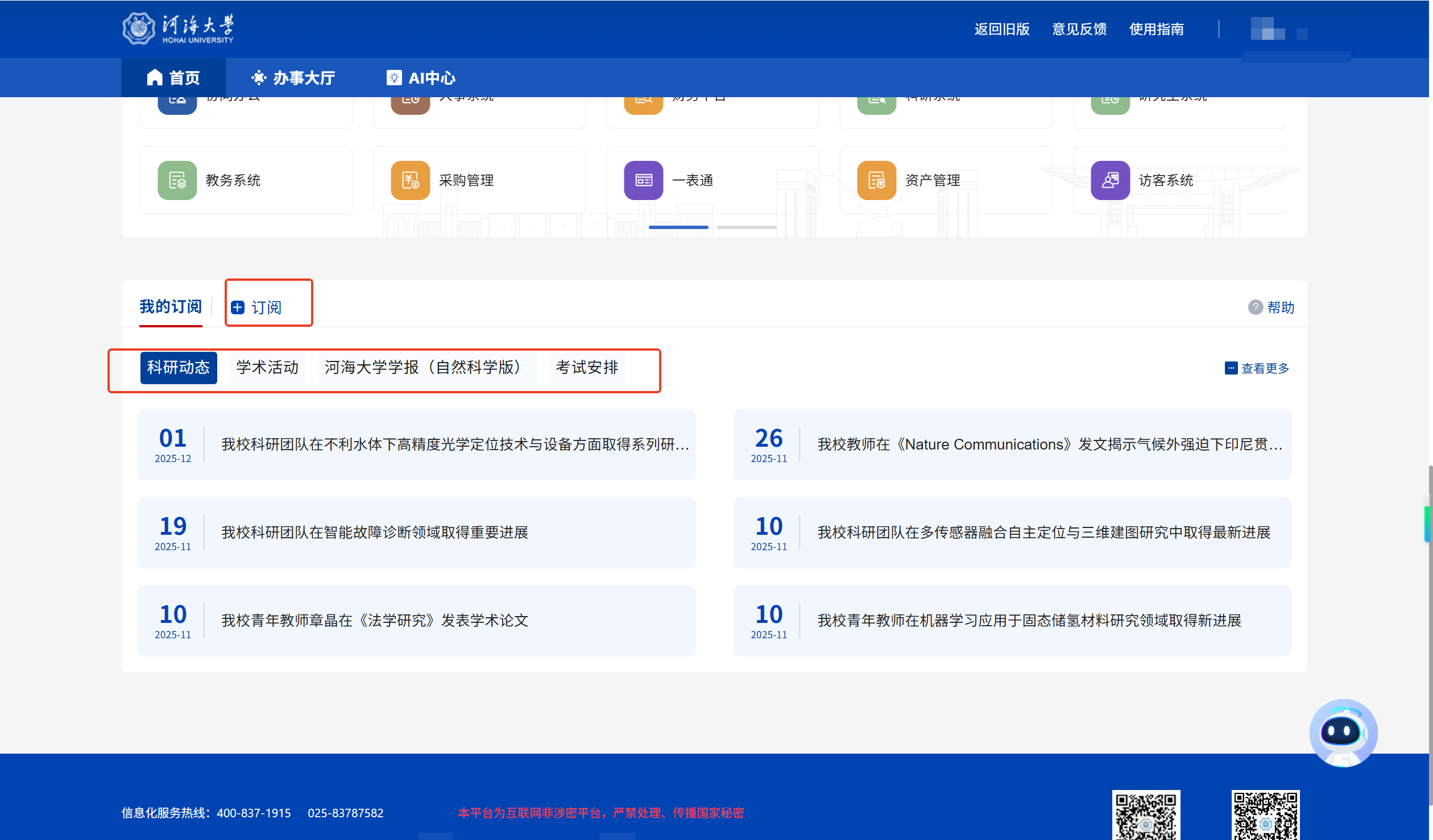The image size is (1433, 840).
Task: Open the 采购管理 orange icon
Action: [x=410, y=180]
